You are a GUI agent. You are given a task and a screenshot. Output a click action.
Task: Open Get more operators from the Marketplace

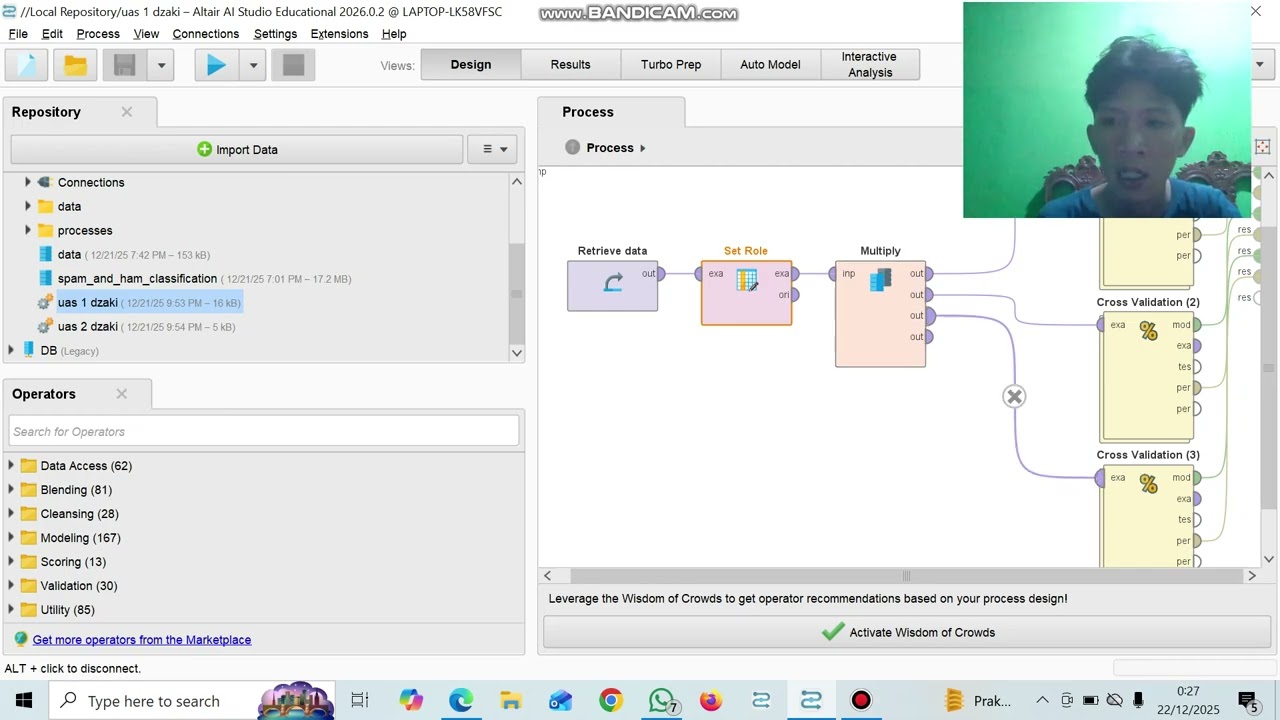(142, 640)
